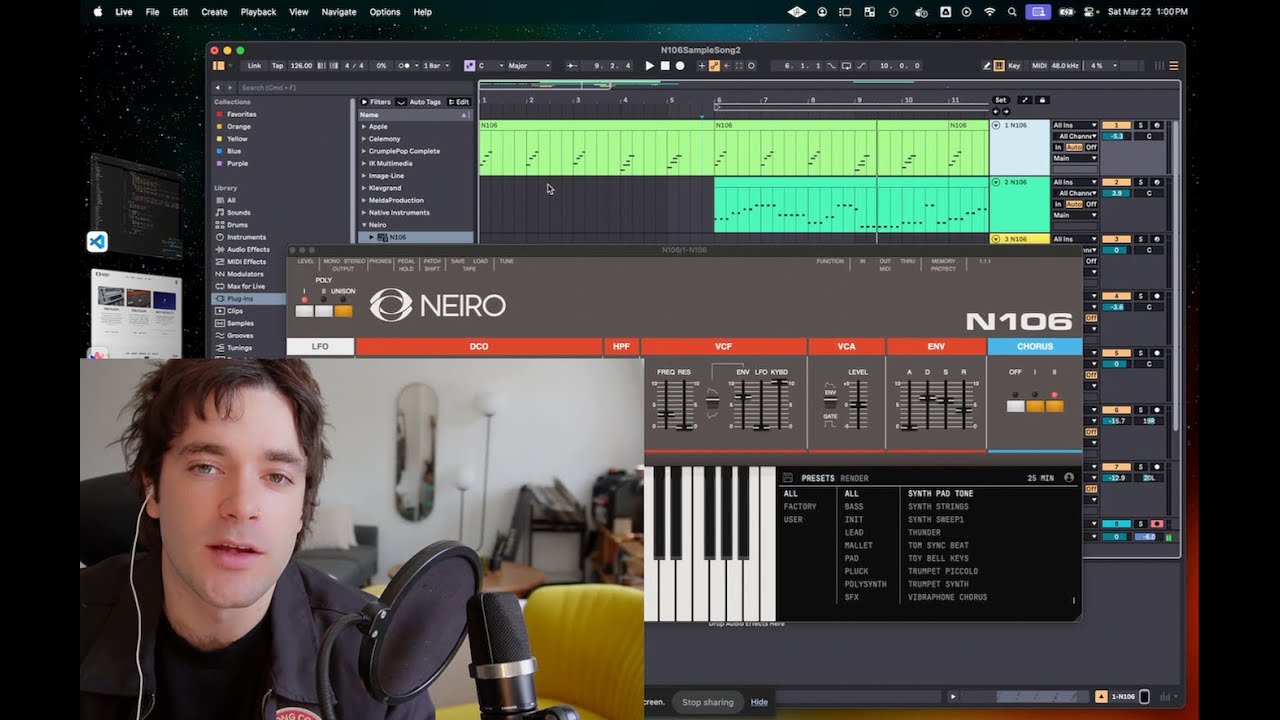The height and width of the screenshot is (720, 1280).
Task: Select the SYNTH STRINGS preset
Action: pos(938,507)
